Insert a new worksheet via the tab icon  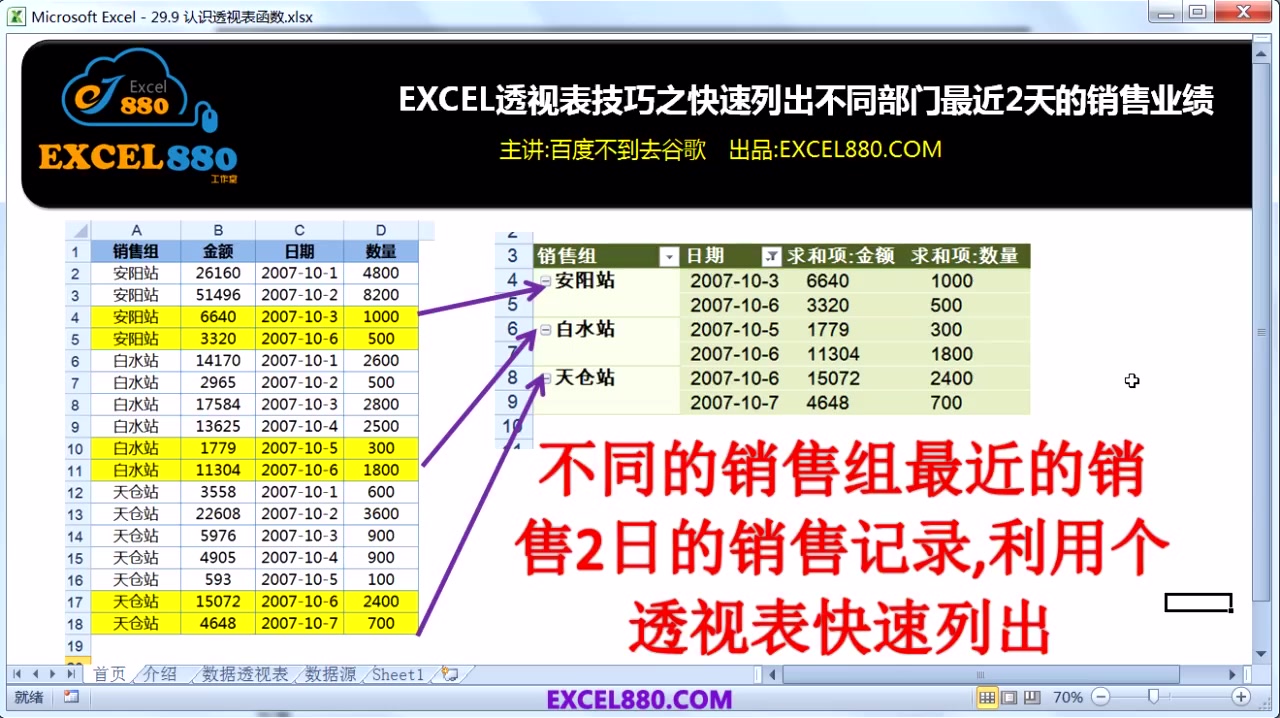point(443,673)
